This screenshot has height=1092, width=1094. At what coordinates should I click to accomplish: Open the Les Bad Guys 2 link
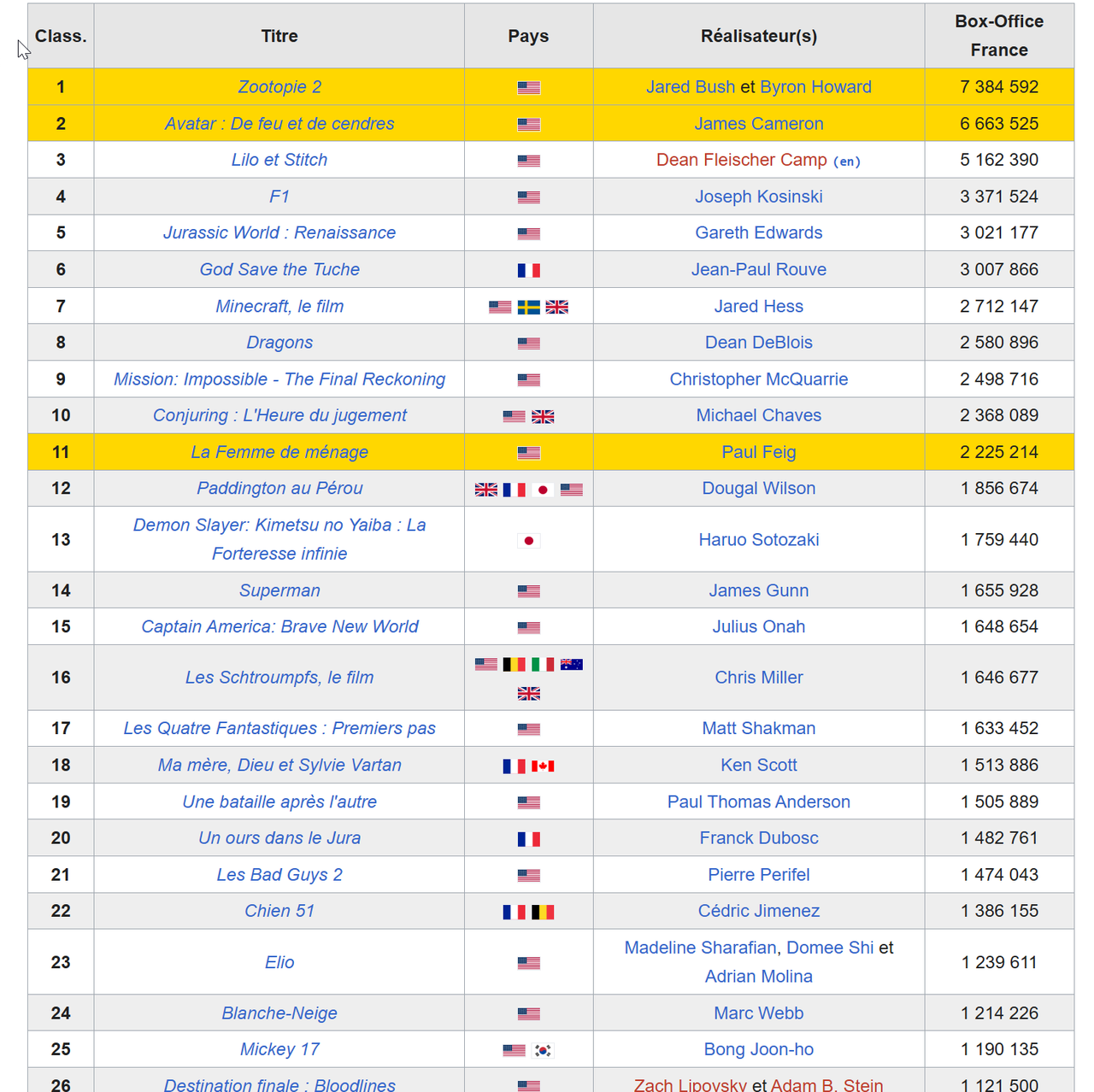click(279, 875)
